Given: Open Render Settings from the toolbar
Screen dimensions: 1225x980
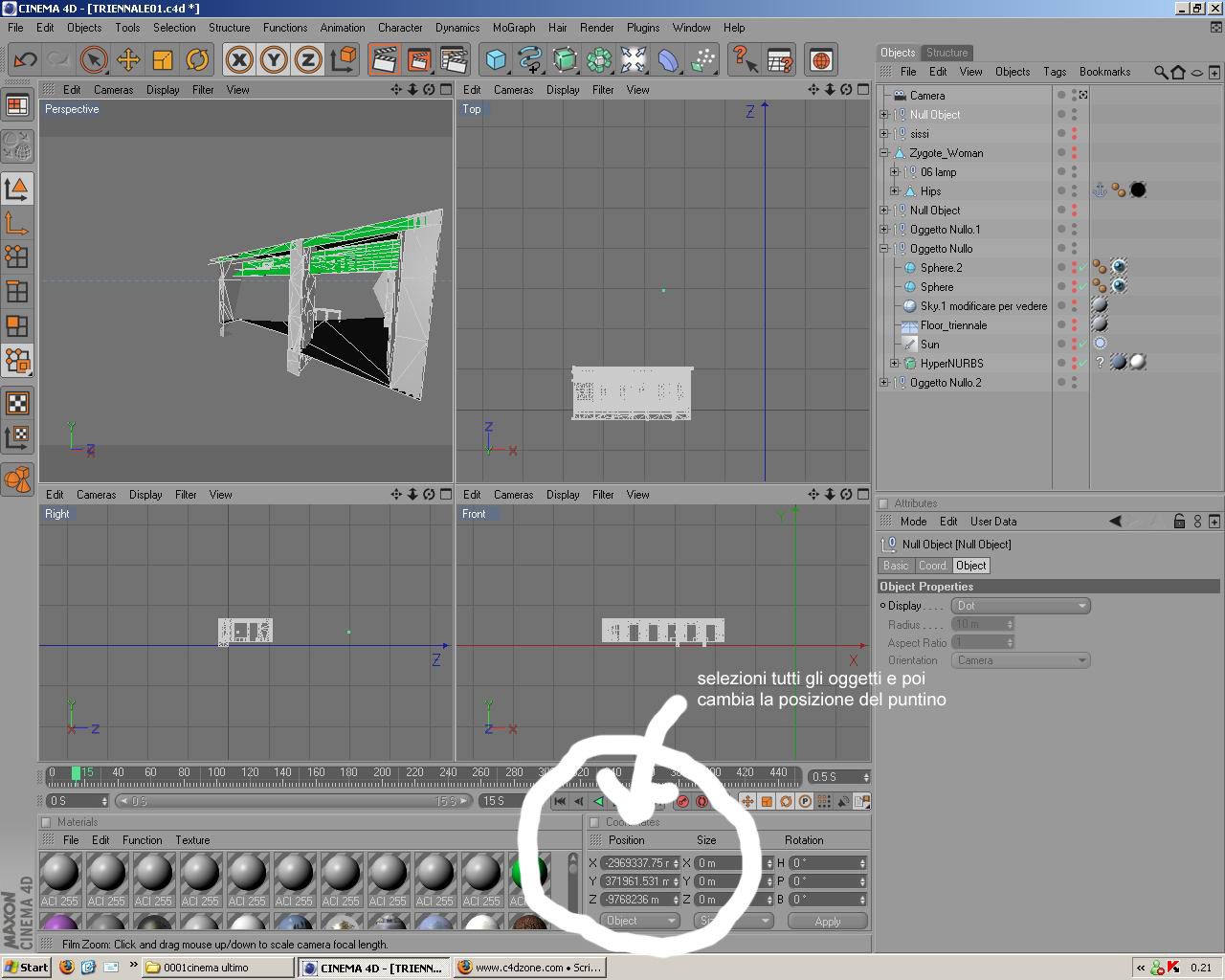Looking at the screenshot, I should coord(454,60).
